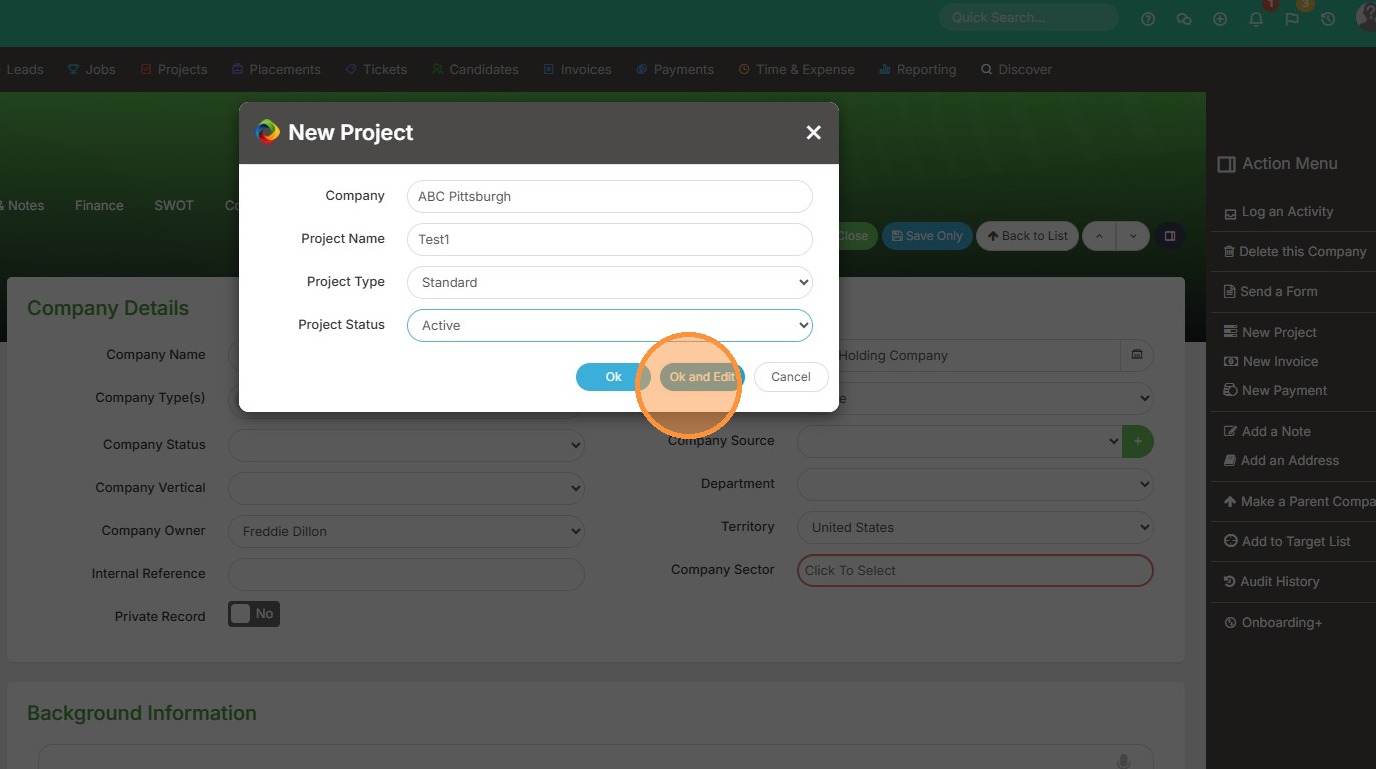Screen dimensions: 1376x769
Task: Open the Projects menu
Action: coord(174,69)
